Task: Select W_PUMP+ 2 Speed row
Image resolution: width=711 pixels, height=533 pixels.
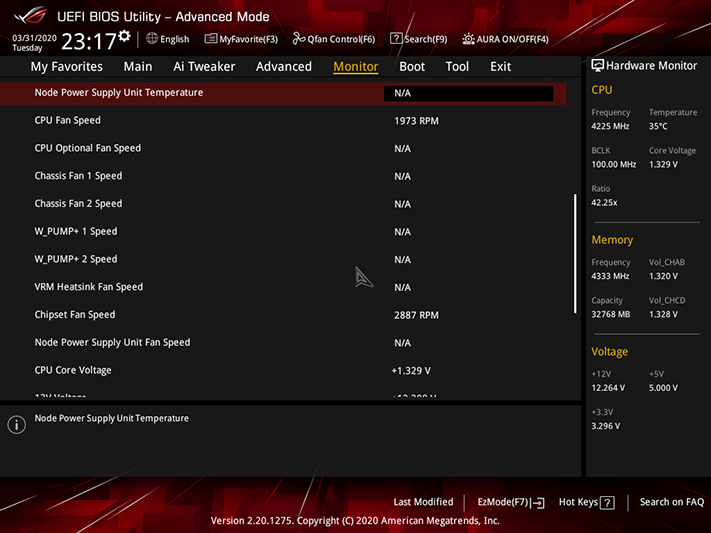Action: pyautogui.click(x=283, y=259)
